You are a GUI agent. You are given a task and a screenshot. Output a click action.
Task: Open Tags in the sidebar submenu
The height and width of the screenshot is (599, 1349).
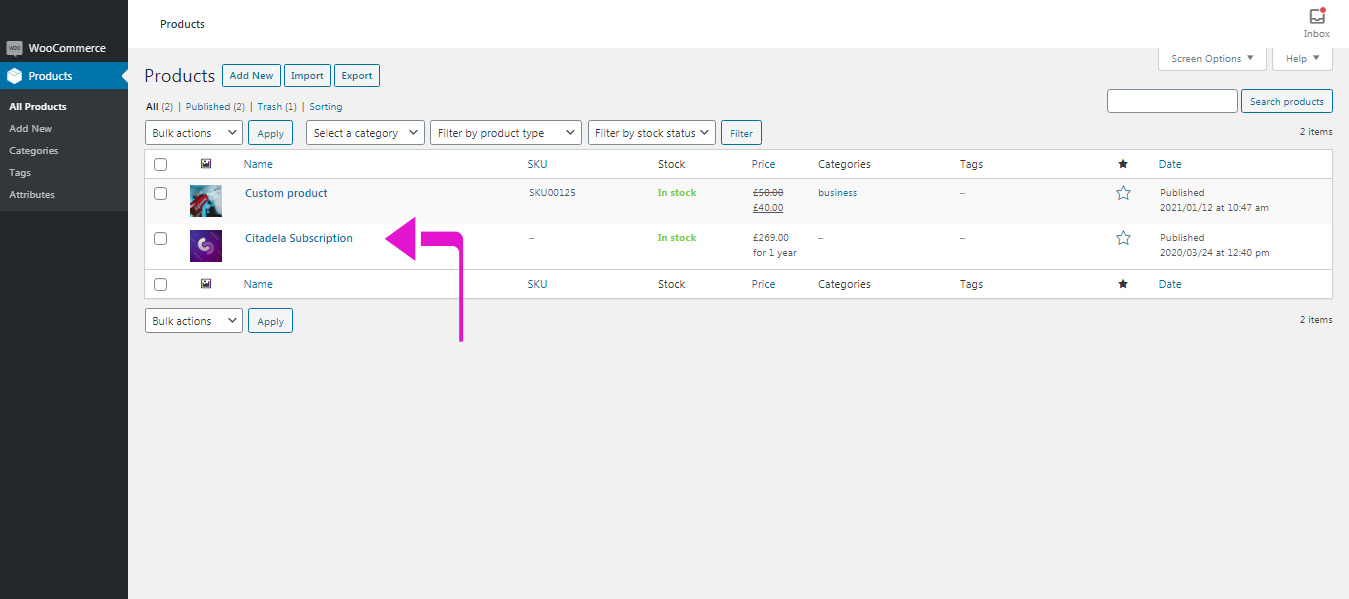tap(20, 173)
